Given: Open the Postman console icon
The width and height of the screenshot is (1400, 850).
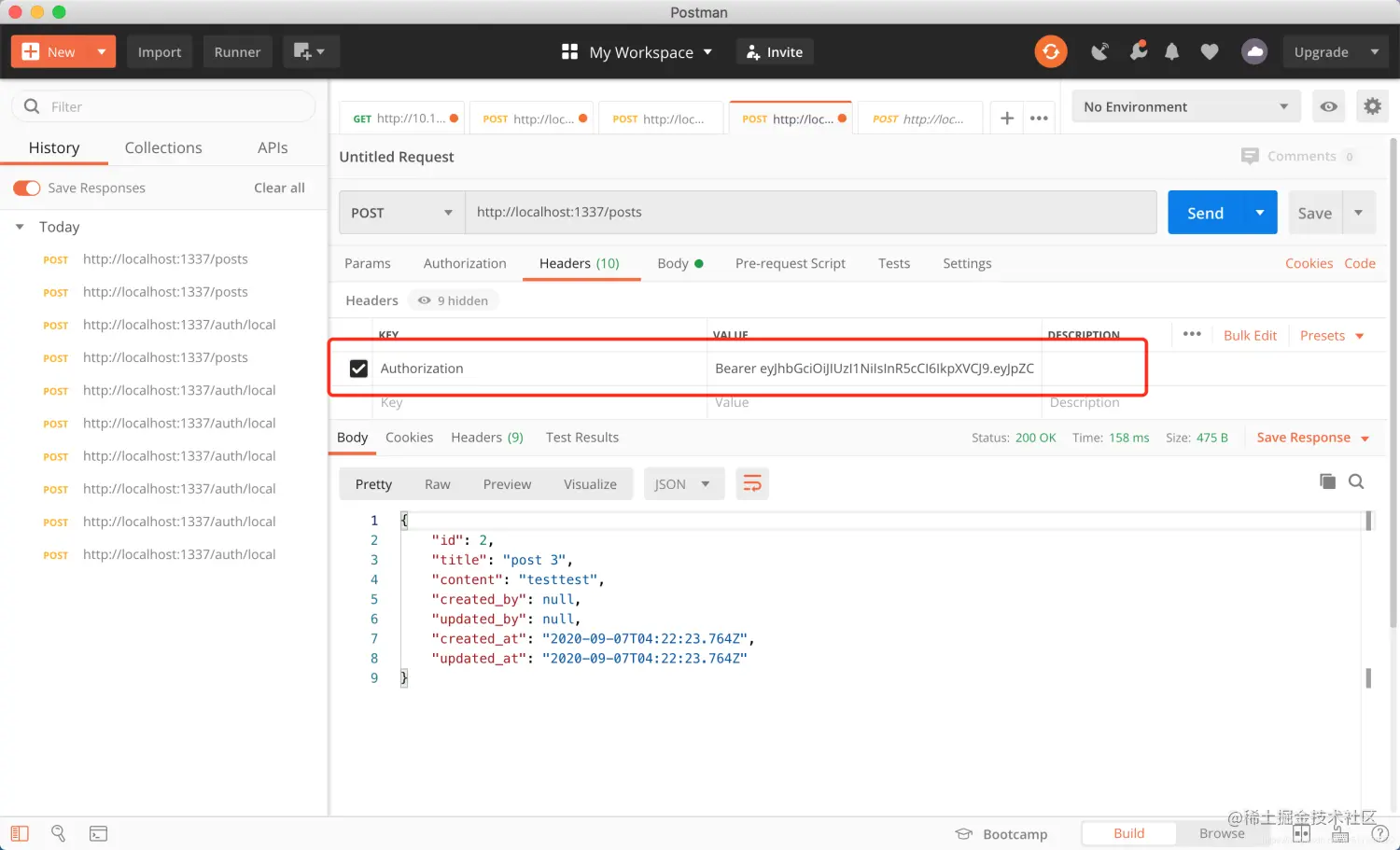Looking at the screenshot, I should click(98, 833).
